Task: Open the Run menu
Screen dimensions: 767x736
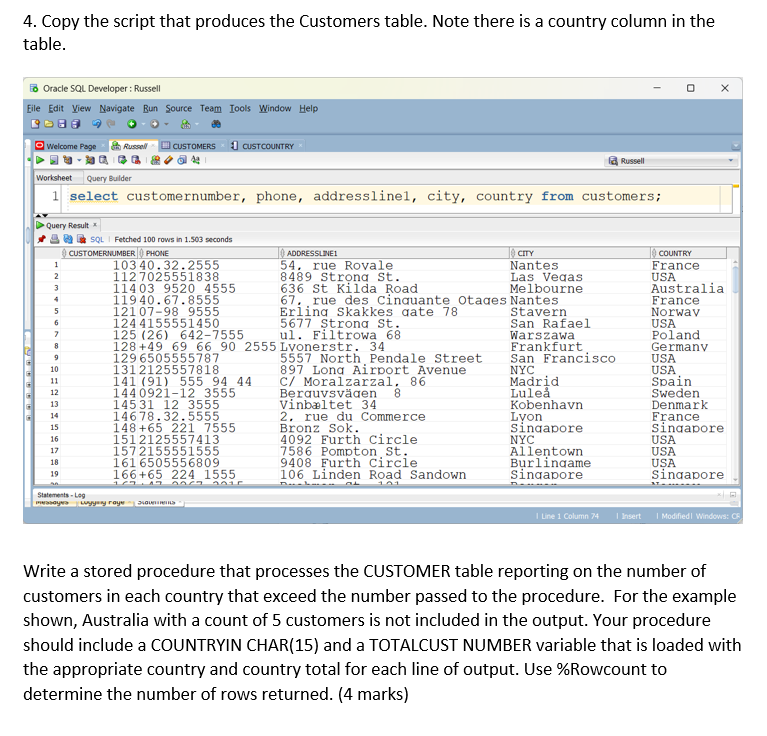Action: [x=150, y=108]
